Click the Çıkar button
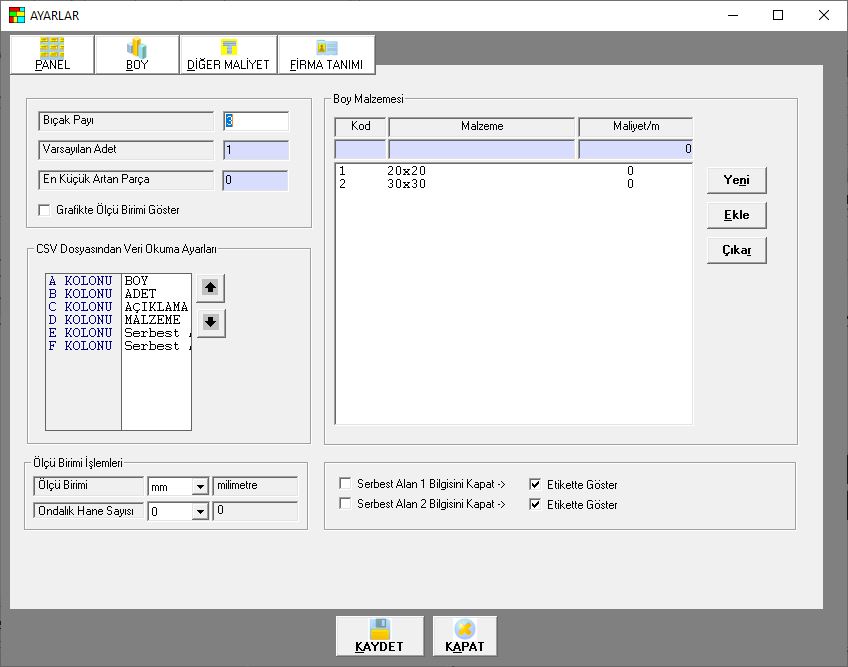This screenshot has height=667, width=848. (x=737, y=250)
